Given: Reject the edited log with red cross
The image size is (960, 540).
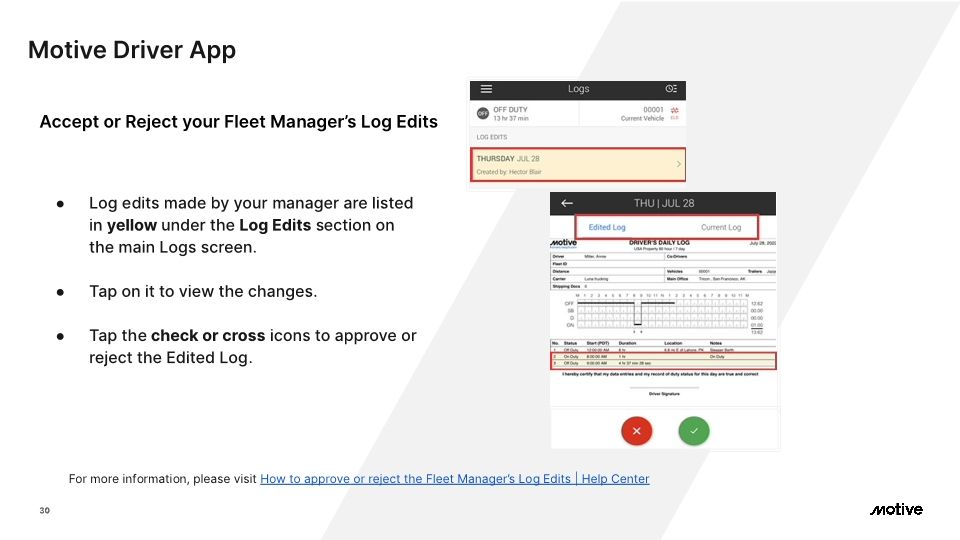Looking at the screenshot, I should 637,431.
